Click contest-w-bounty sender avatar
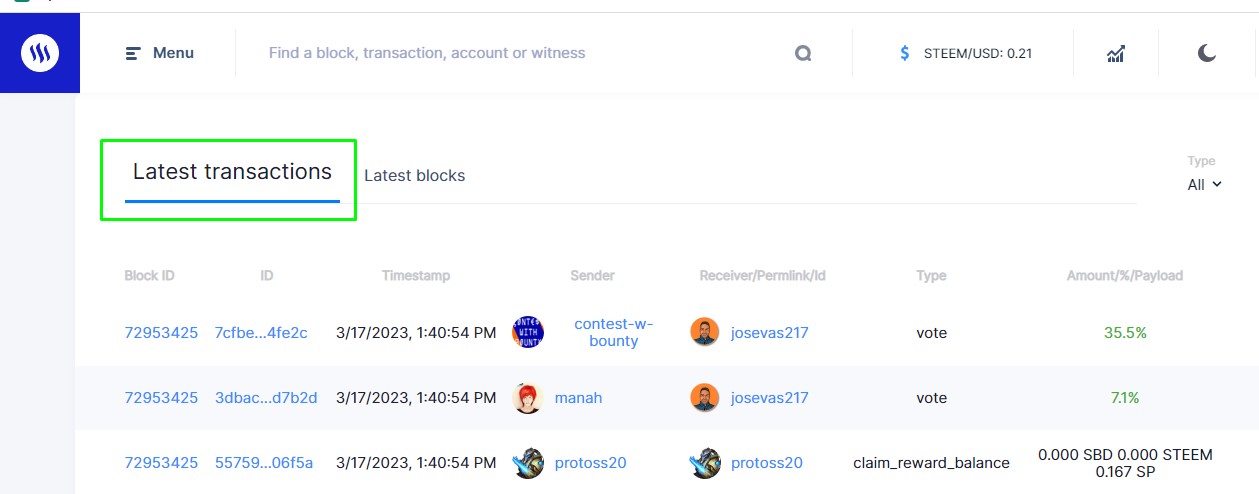 [528, 332]
